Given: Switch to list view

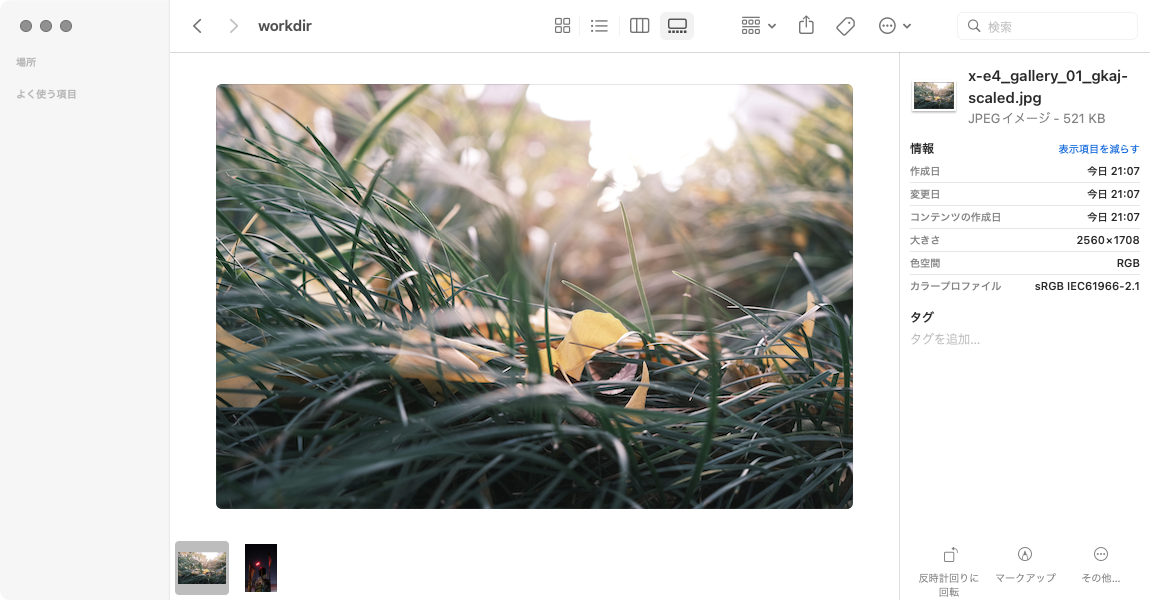Looking at the screenshot, I should [x=599, y=26].
